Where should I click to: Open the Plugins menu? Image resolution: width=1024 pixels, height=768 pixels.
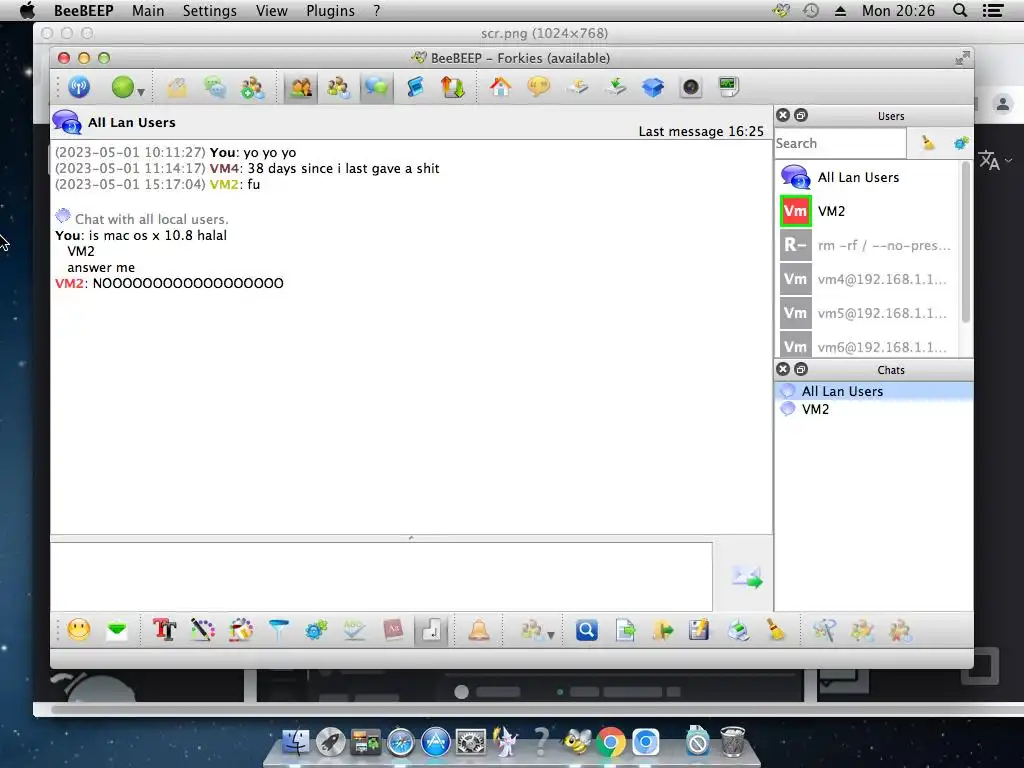330,11
